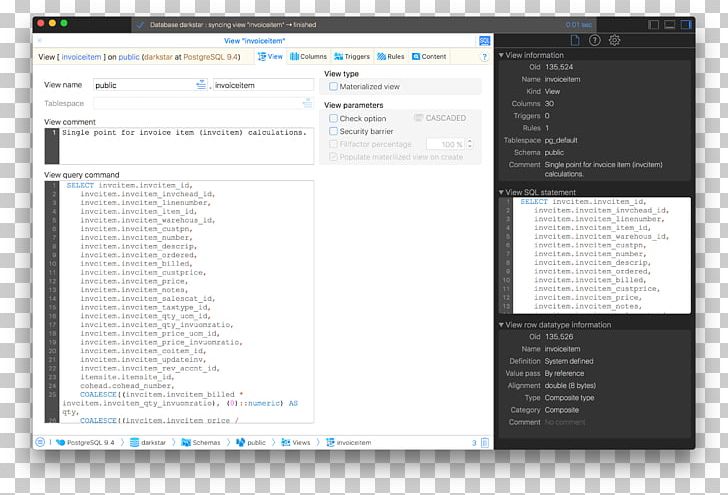The width and height of the screenshot is (728, 495).
Task: Click the invoiceitem view name field
Action: pyautogui.click(x=263, y=86)
